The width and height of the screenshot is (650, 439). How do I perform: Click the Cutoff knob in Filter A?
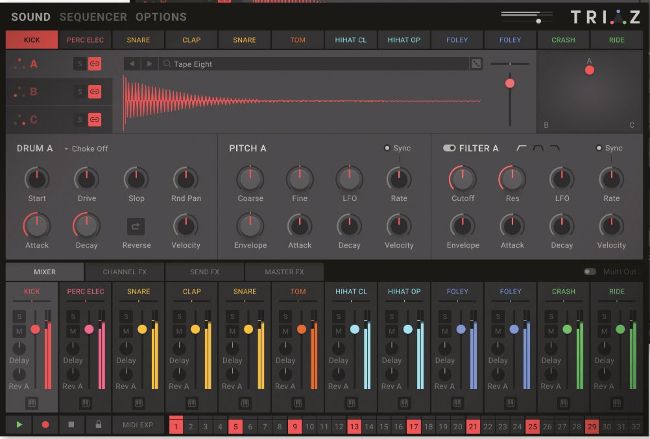point(463,179)
